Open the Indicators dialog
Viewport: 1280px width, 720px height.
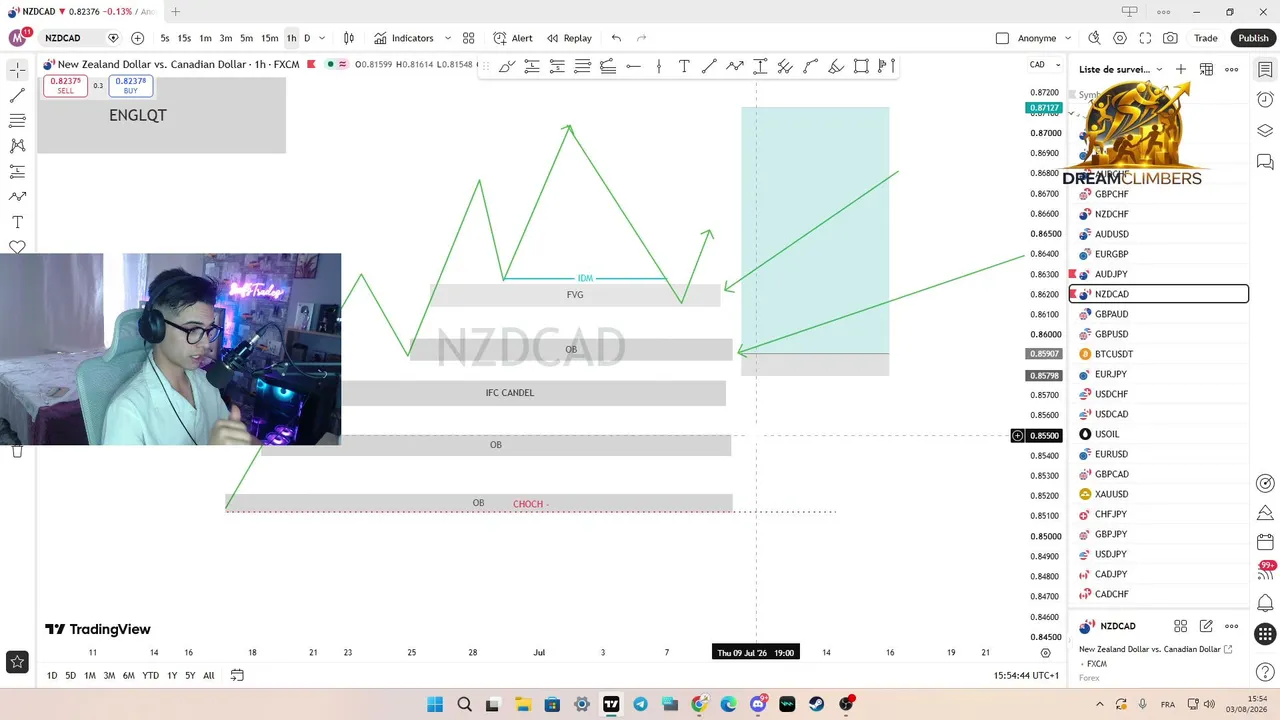pyautogui.click(x=403, y=38)
